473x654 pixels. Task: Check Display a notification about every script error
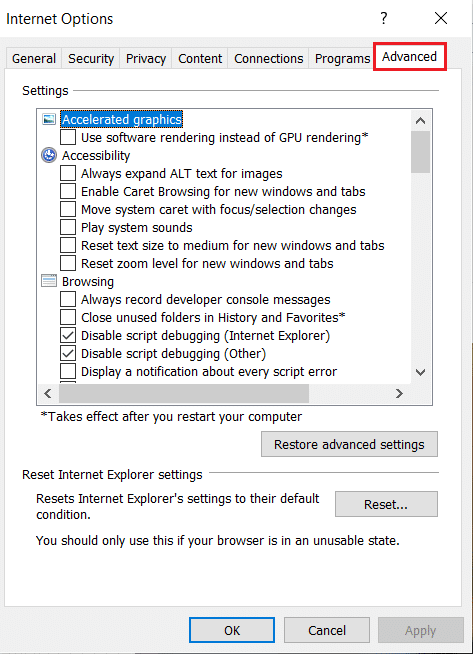pos(68,371)
